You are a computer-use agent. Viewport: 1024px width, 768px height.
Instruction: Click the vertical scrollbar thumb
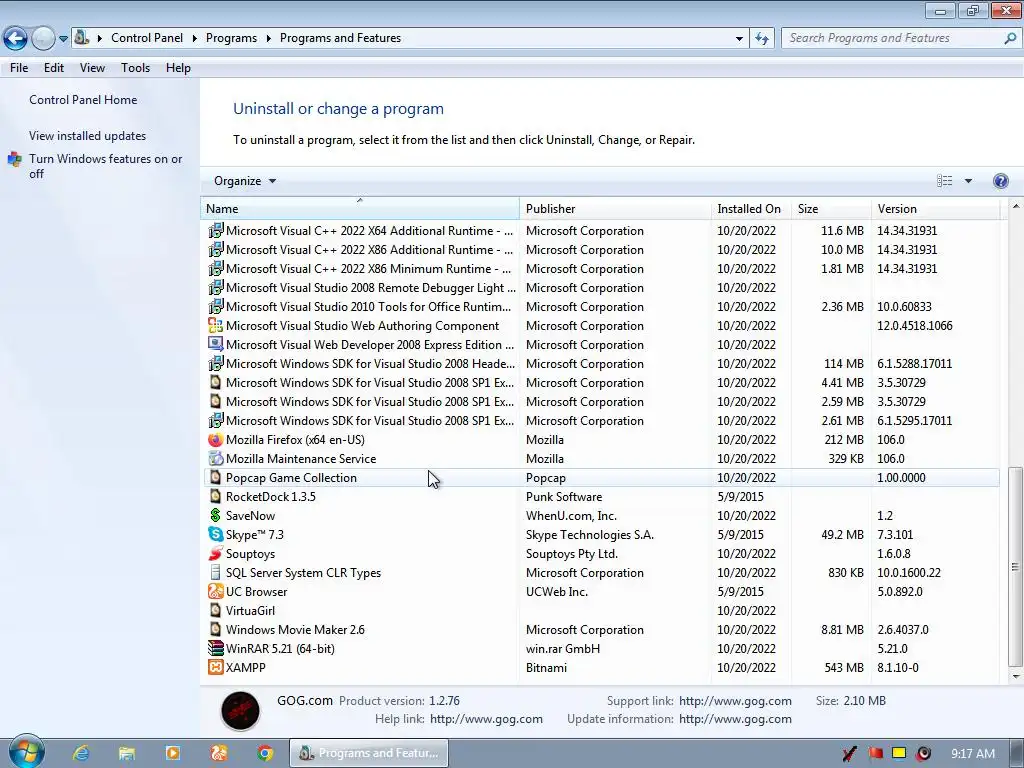click(x=1016, y=566)
